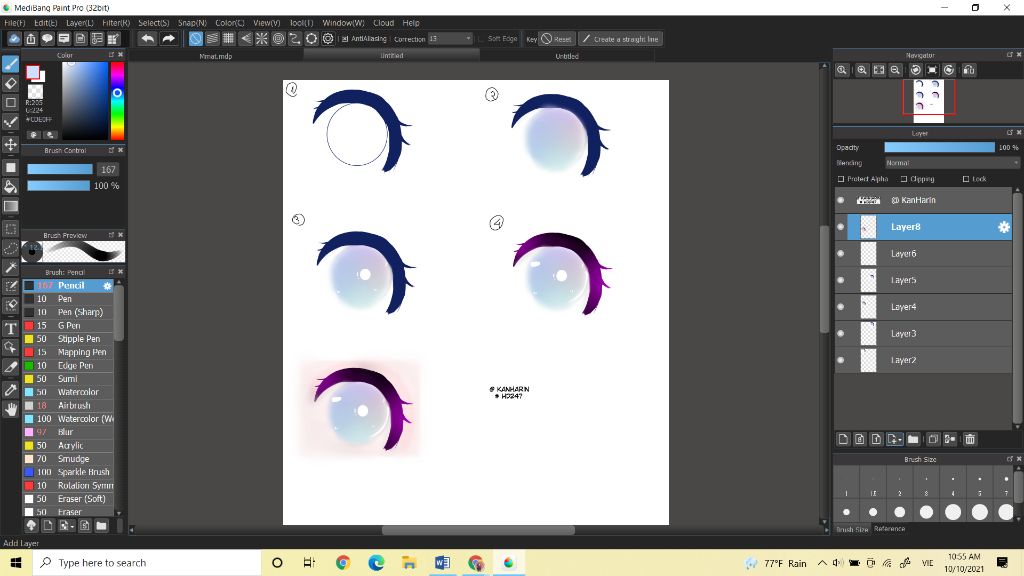
Task: Tick the Clipping checkbox
Action: point(904,179)
